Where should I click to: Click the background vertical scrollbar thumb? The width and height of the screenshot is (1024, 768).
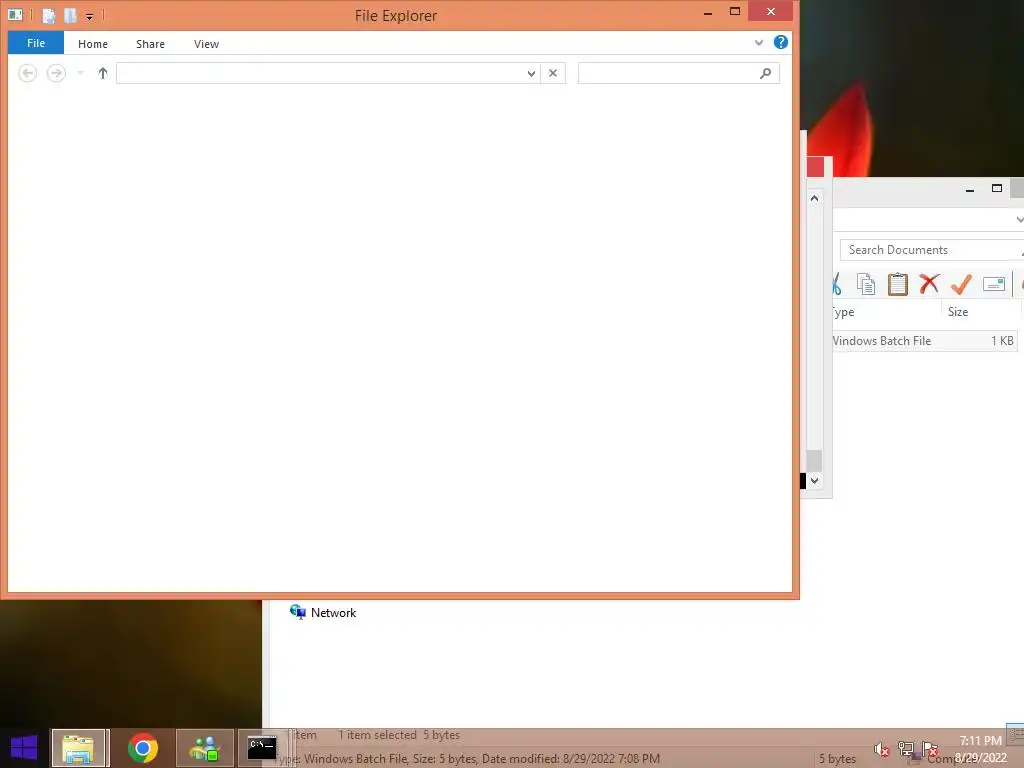pyautogui.click(x=814, y=460)
